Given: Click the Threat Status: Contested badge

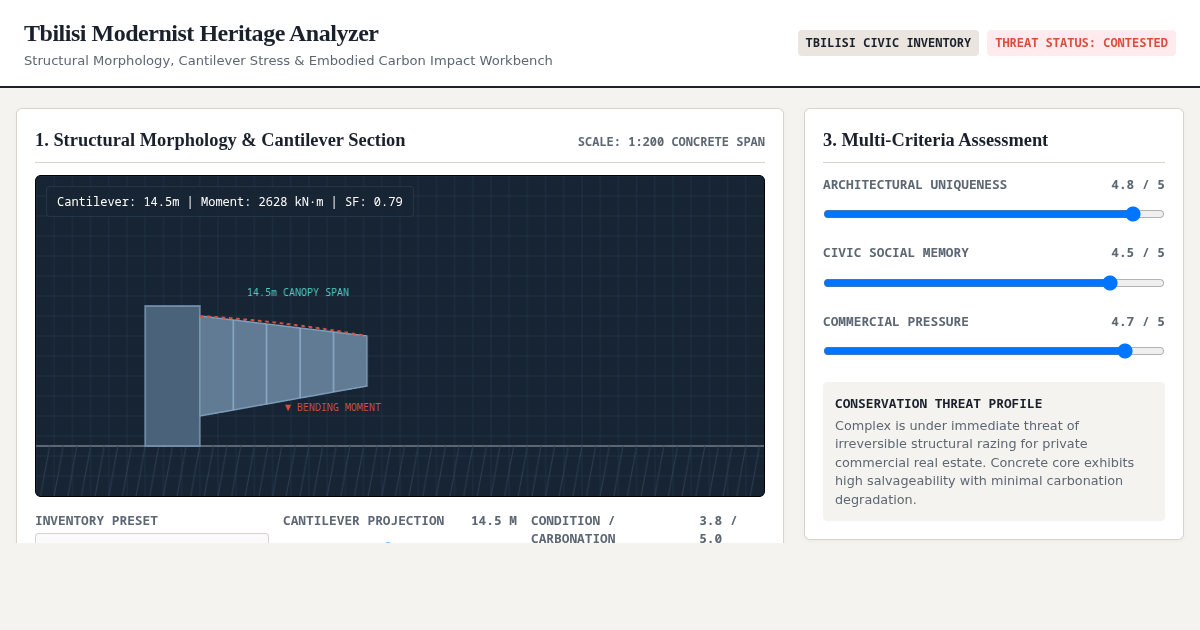Looking at the screenshot, I should tap(1081, 43).
